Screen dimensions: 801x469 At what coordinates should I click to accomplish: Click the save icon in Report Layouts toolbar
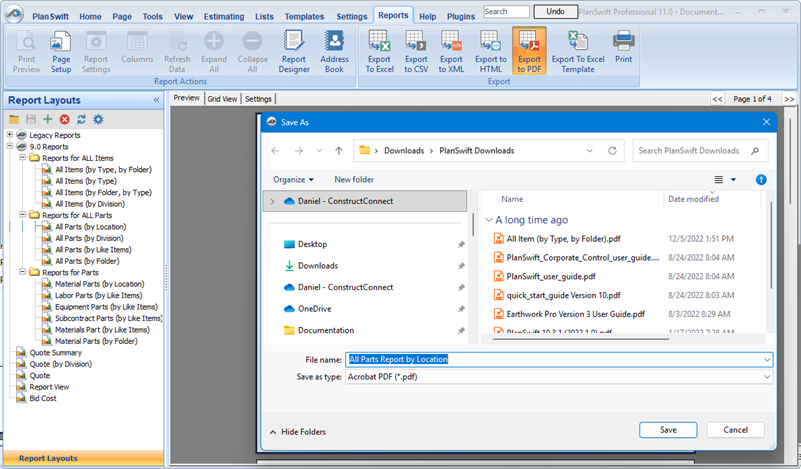[31, 119]
